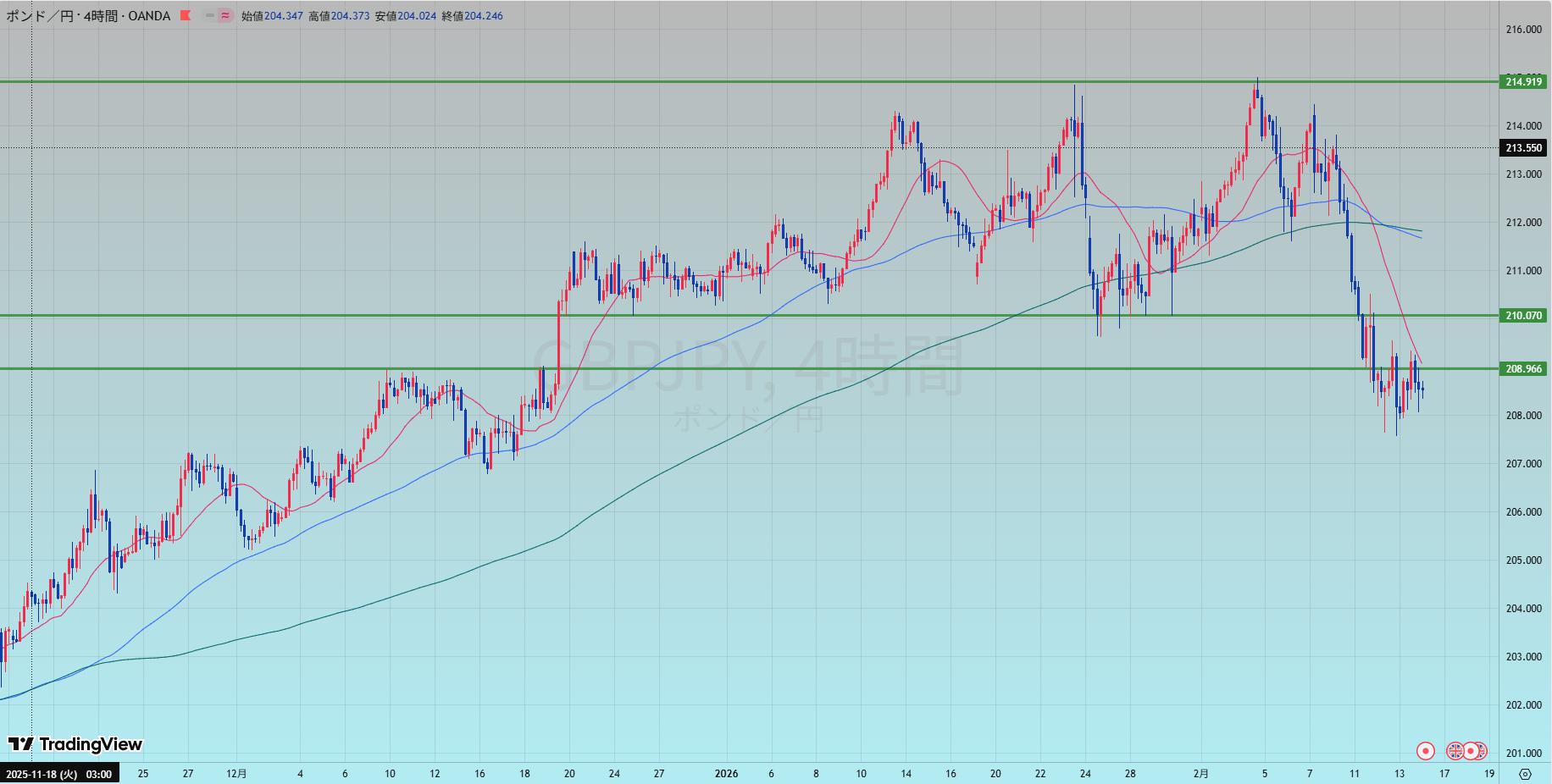Click the 216.000 level on price scale

click(1523, 30)
